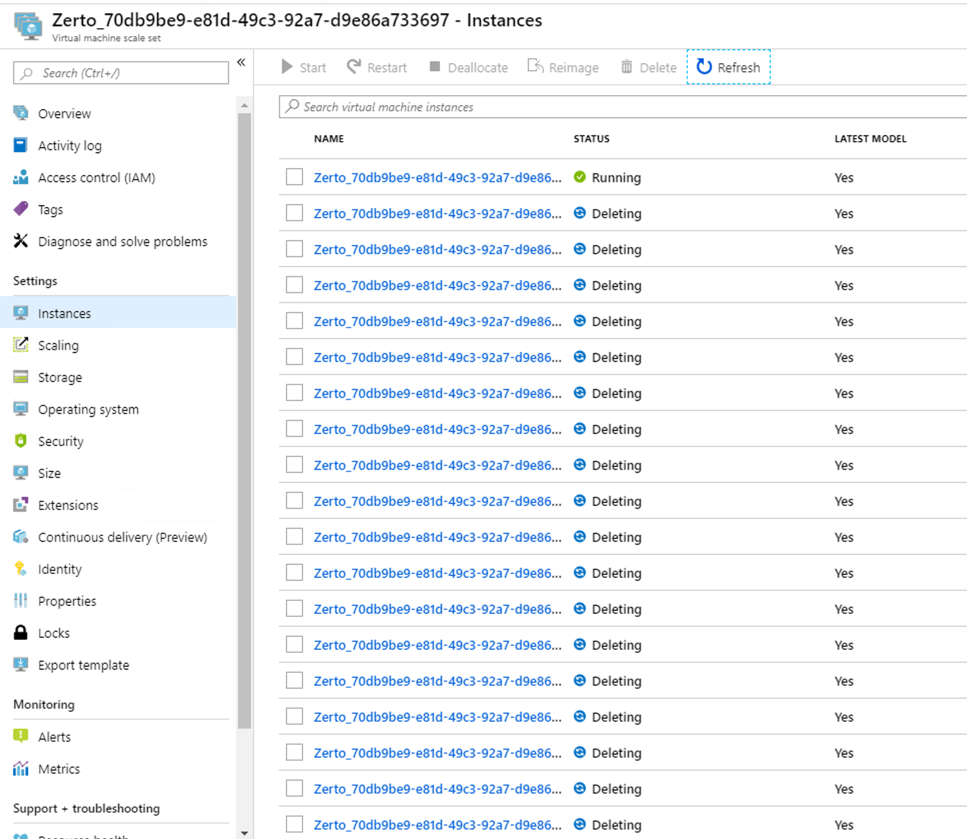Open Export template menu item

click(x=83, y=665)
